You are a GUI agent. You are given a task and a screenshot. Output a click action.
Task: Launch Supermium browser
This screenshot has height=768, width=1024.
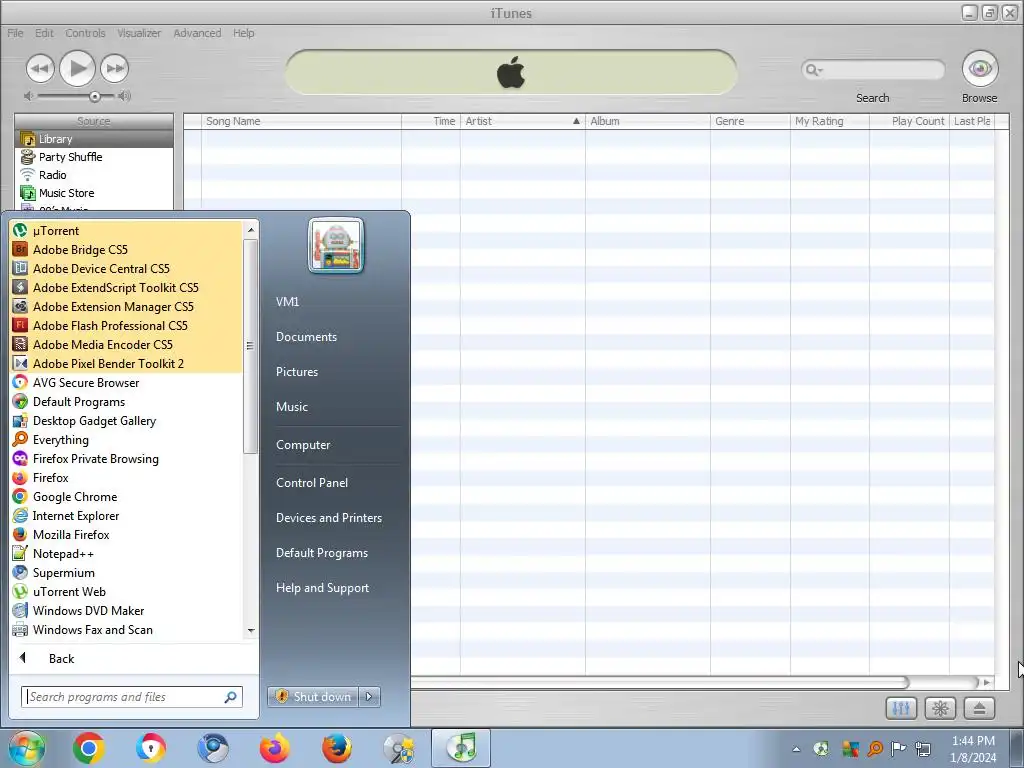(x=127, y=572)
